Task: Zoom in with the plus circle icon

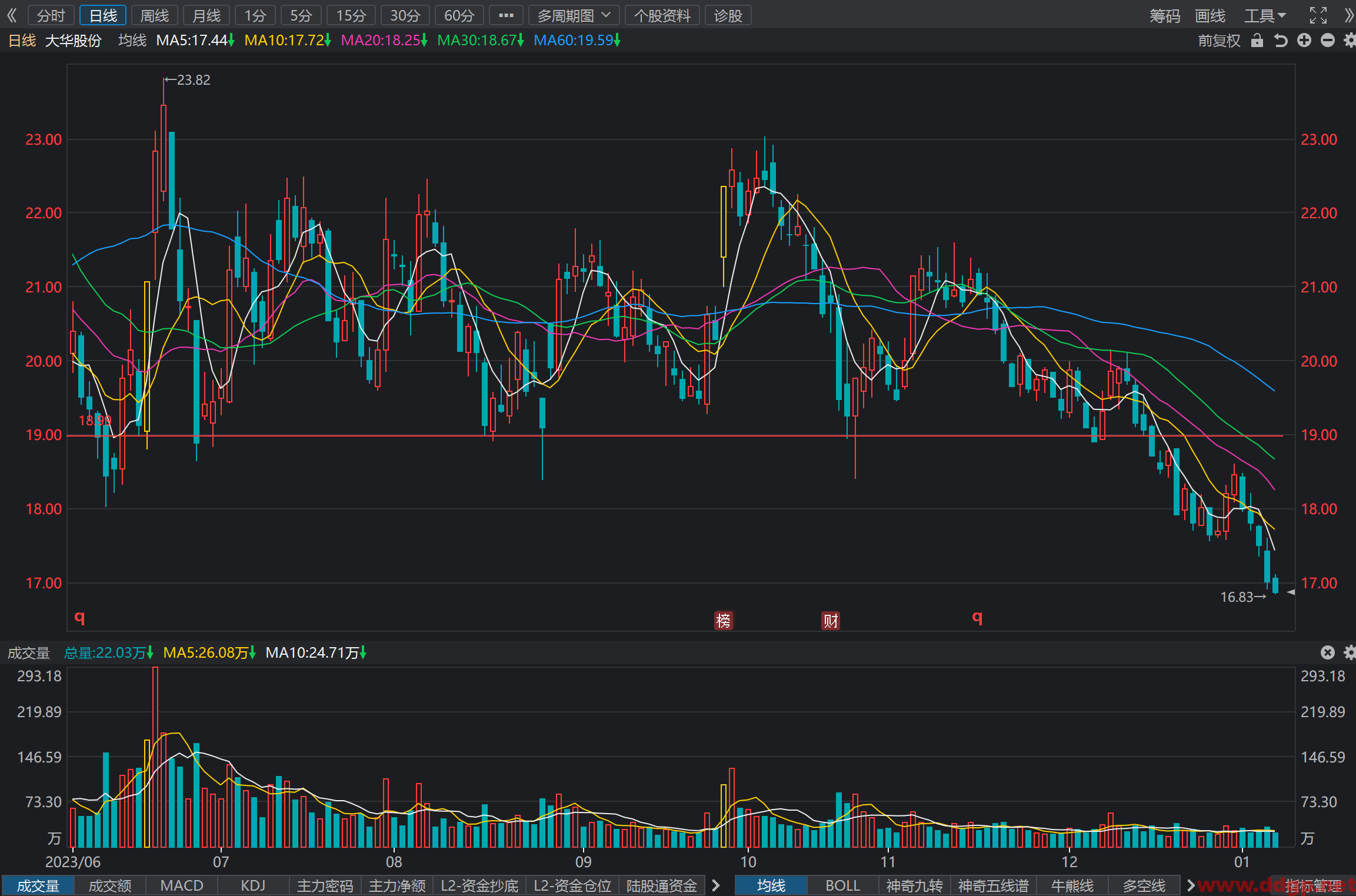Action: (x=1304, y=41)
